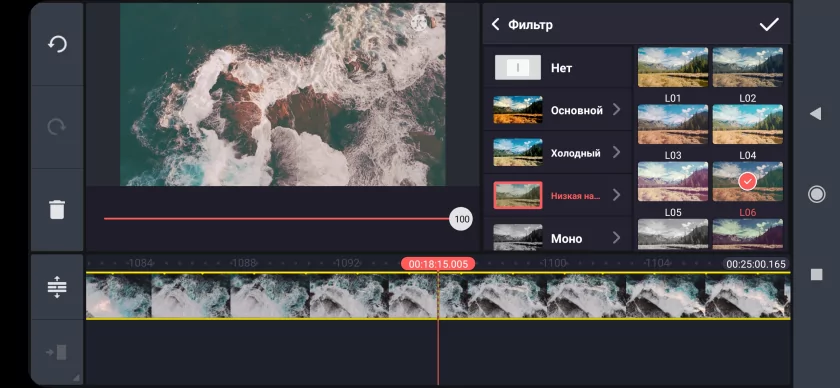The width and height of the screenshot is (840, 388).
Task: Tap the expand timeline tracks icon
Action: pos(57,287)
